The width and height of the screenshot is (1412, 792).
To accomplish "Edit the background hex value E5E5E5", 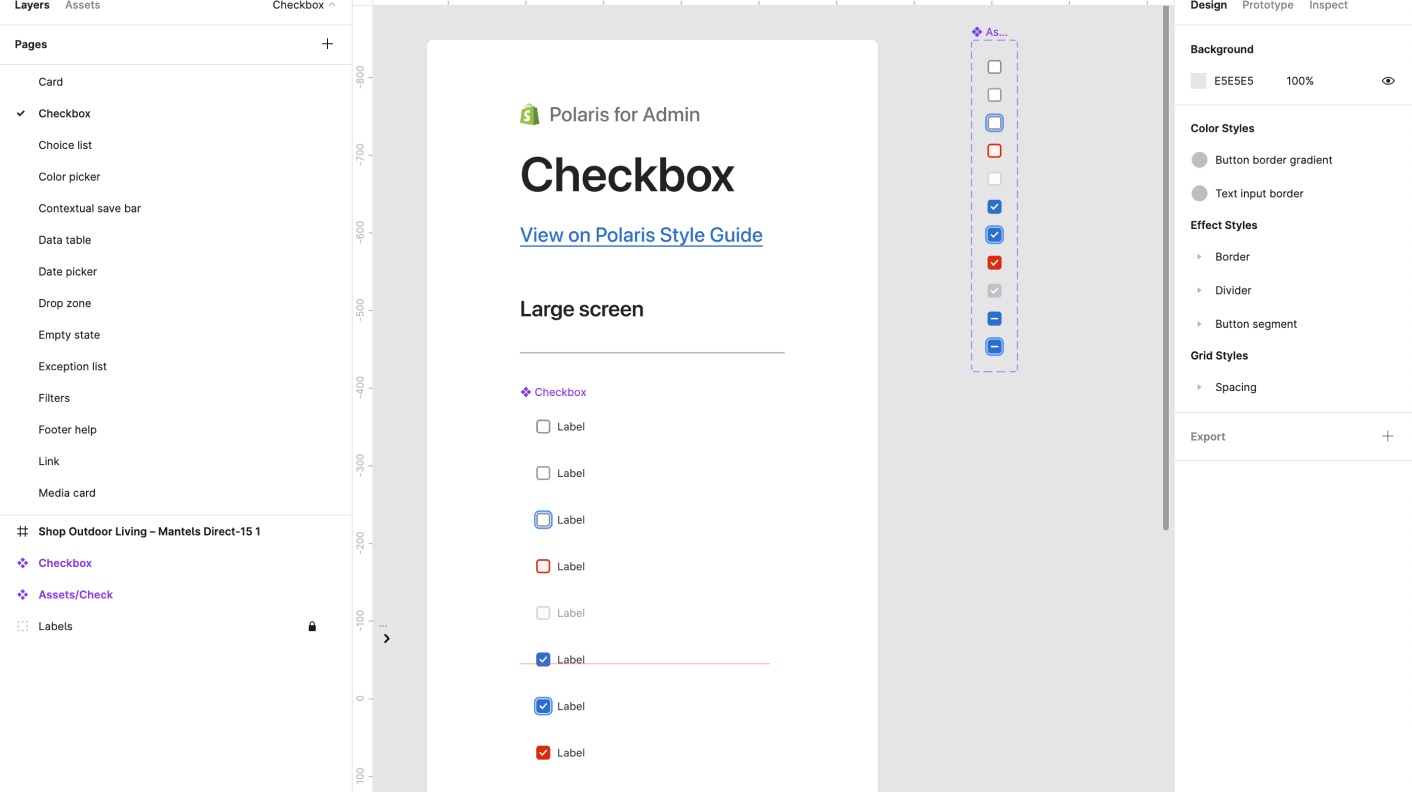I will click(x=1233, y=81).
